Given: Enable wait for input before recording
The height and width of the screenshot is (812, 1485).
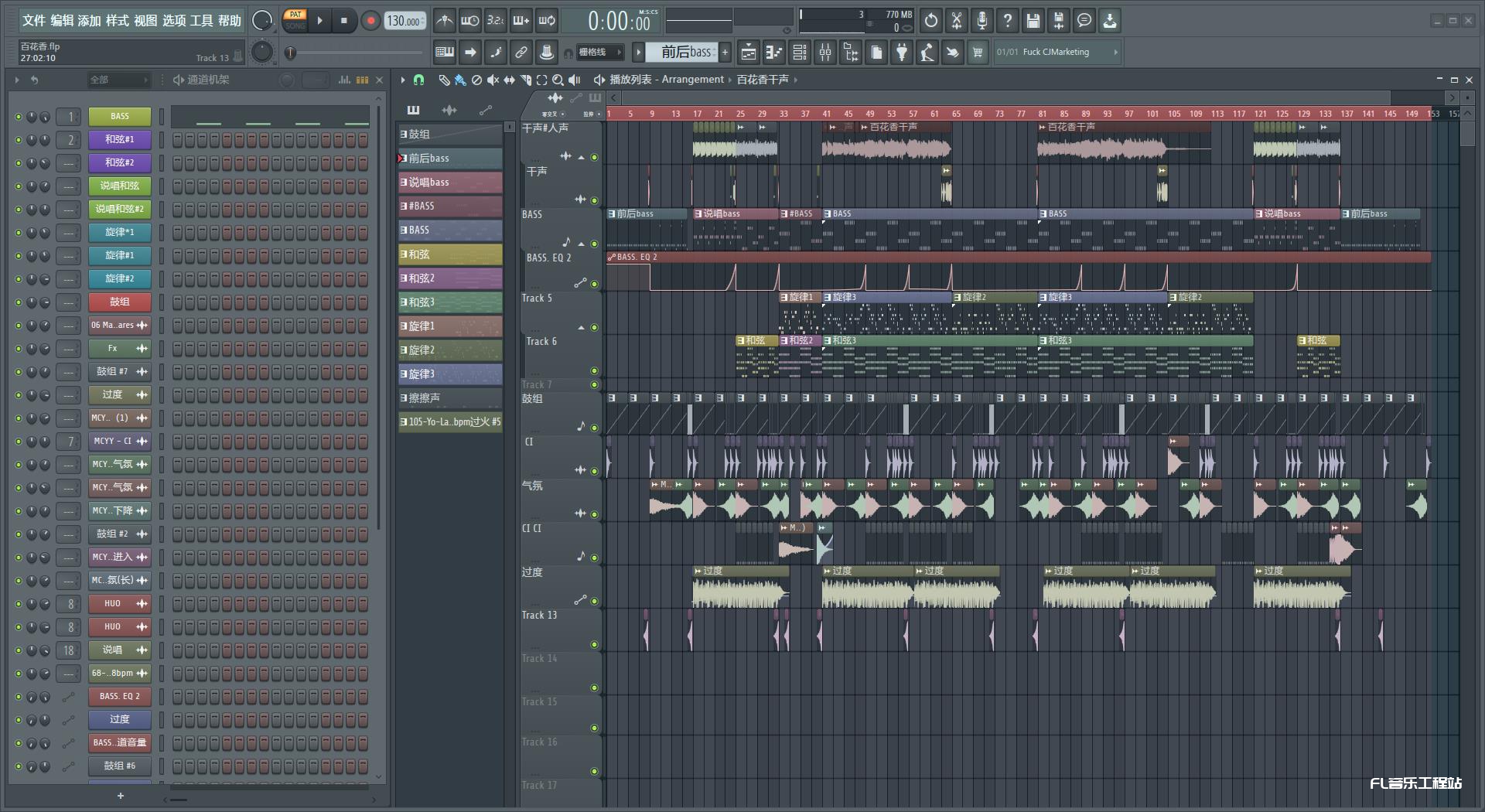Looking at the screenshot, I should [x=470, y=21].
